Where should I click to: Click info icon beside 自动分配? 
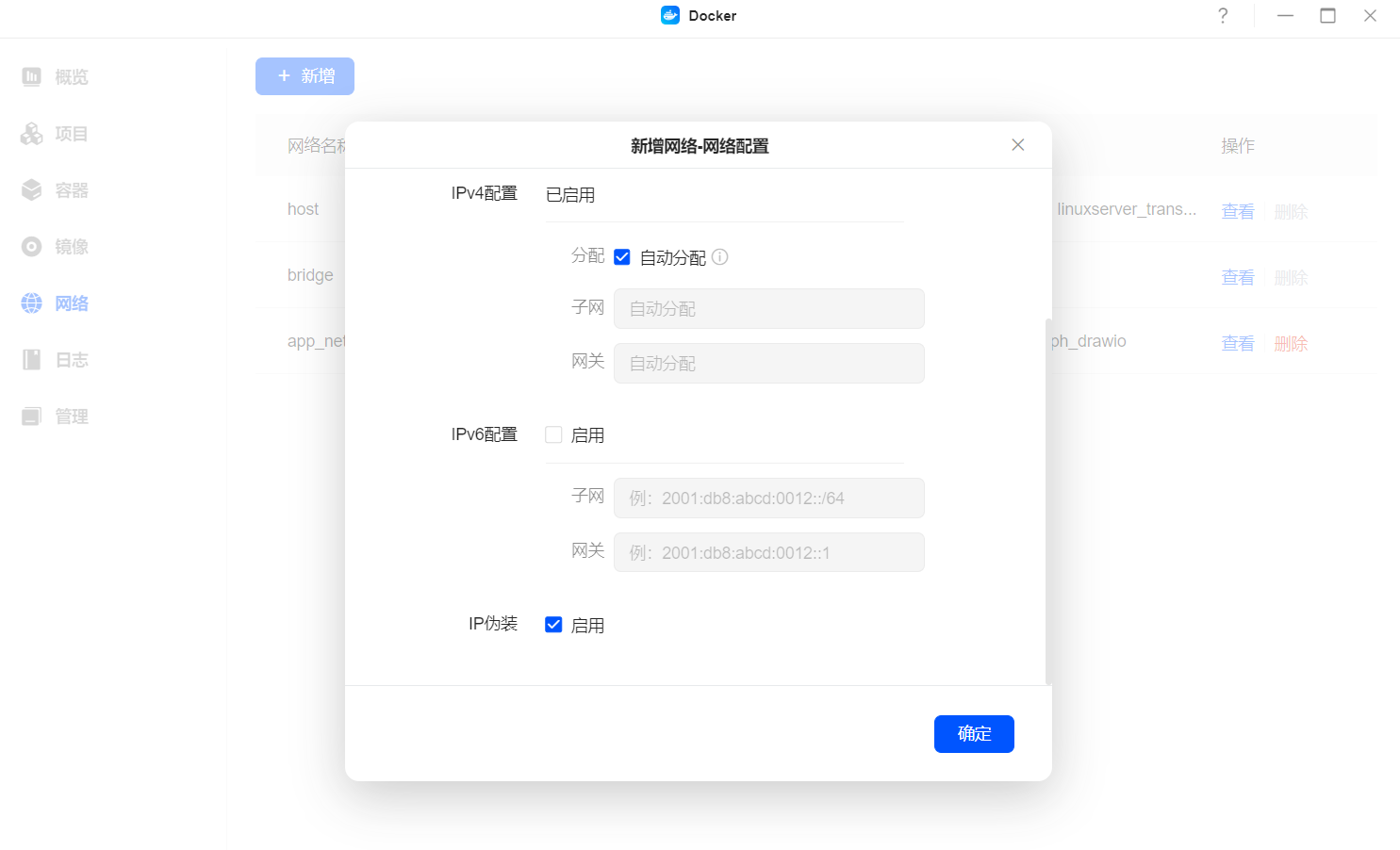tap(720, 257)
